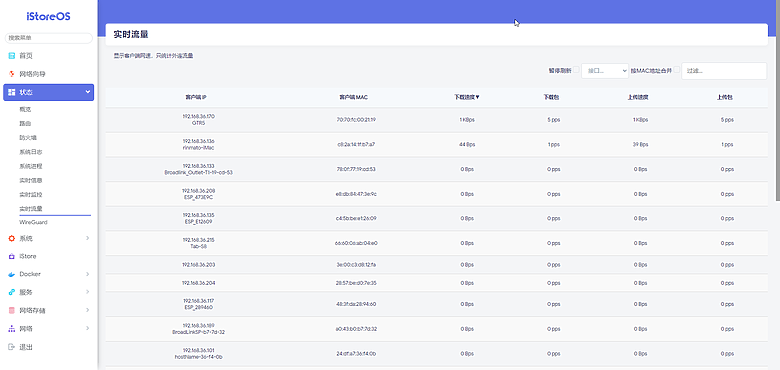Collapse the 状态 menu chevron
This screenshot has height=370, width=780.
88,92
